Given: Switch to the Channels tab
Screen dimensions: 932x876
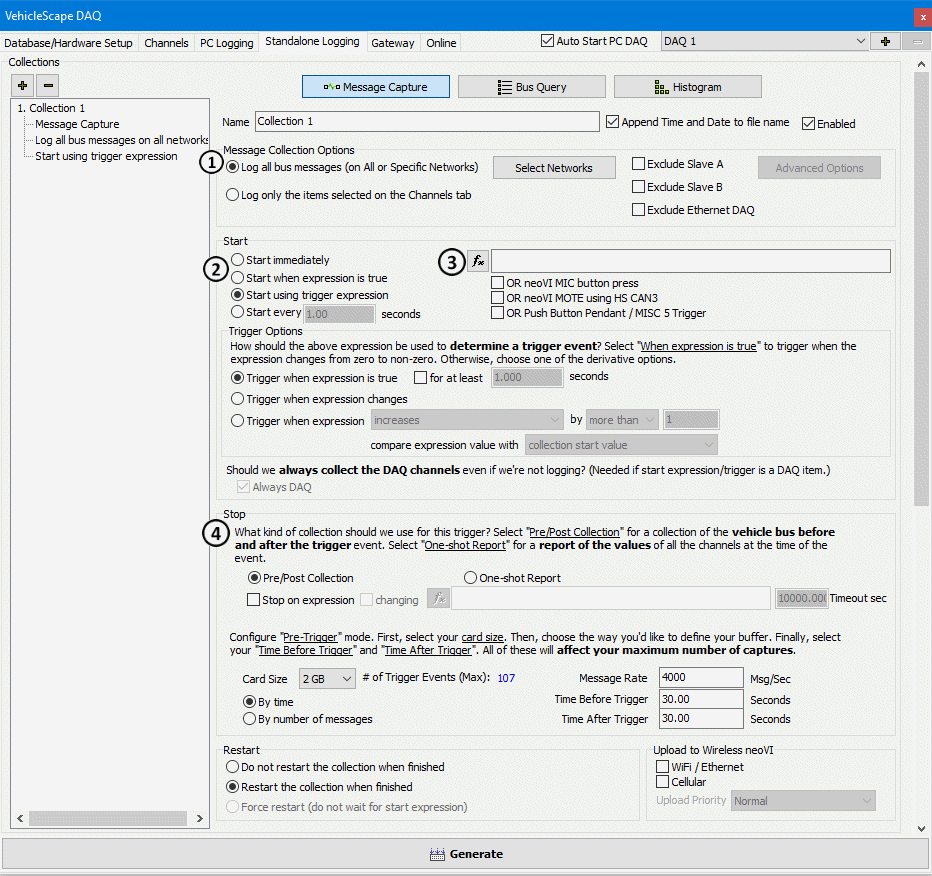Looking at the screenshot, I should [x=166, y=43].
